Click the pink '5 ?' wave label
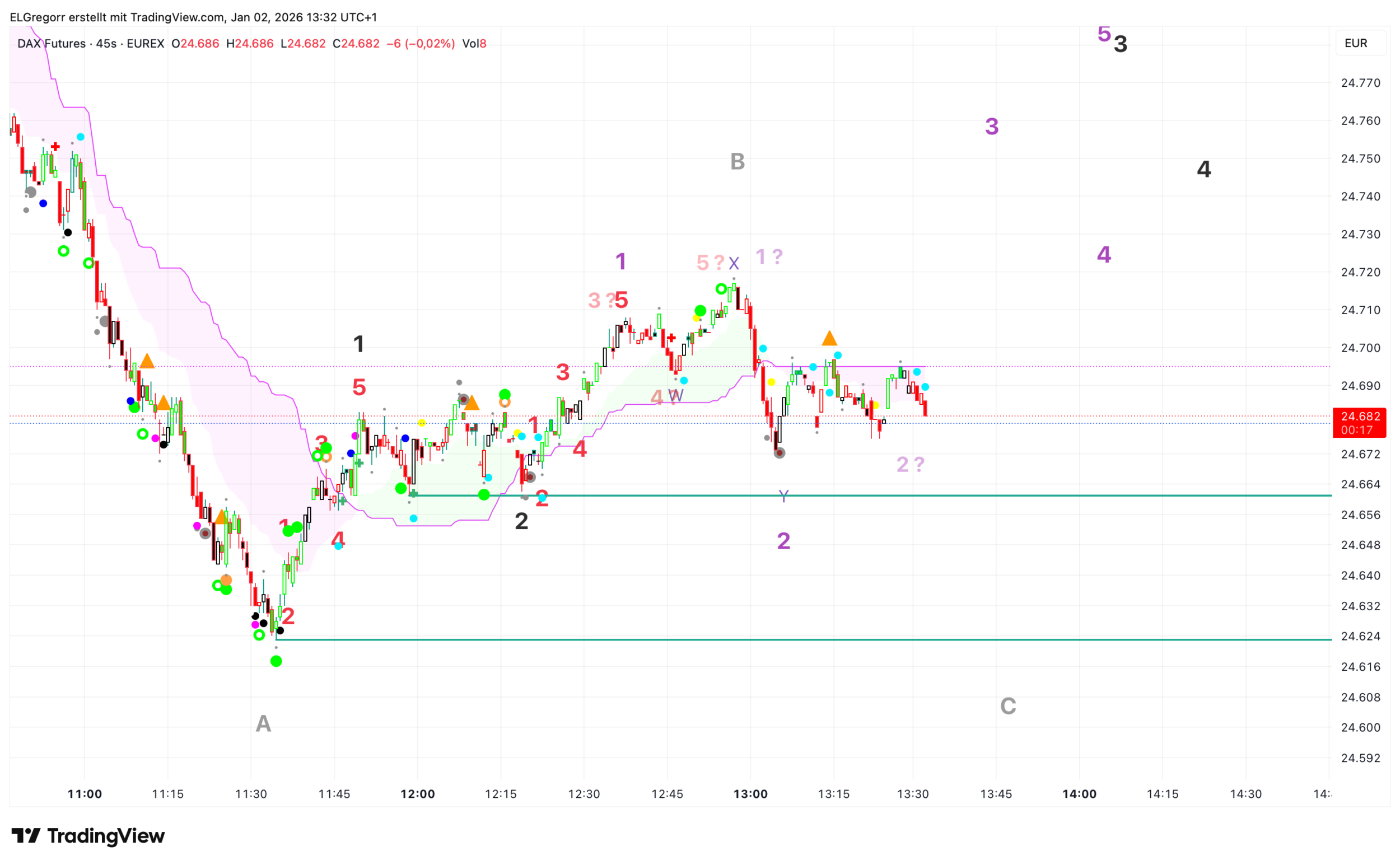This screenshot has height=865, width=1400. click(x=710, y=263)
